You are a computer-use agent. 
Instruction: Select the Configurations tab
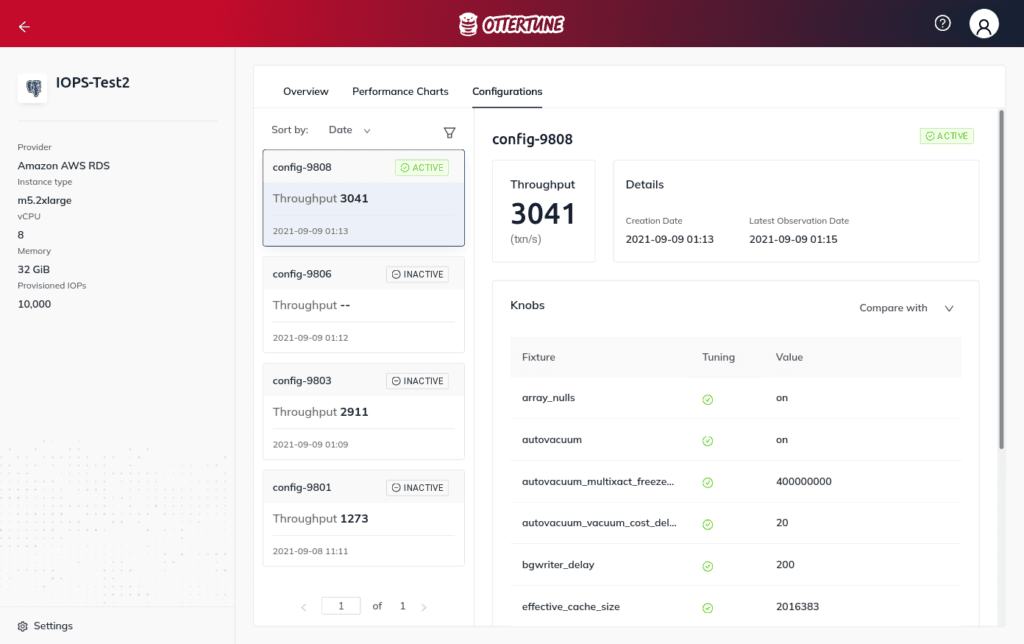[507, 91]
